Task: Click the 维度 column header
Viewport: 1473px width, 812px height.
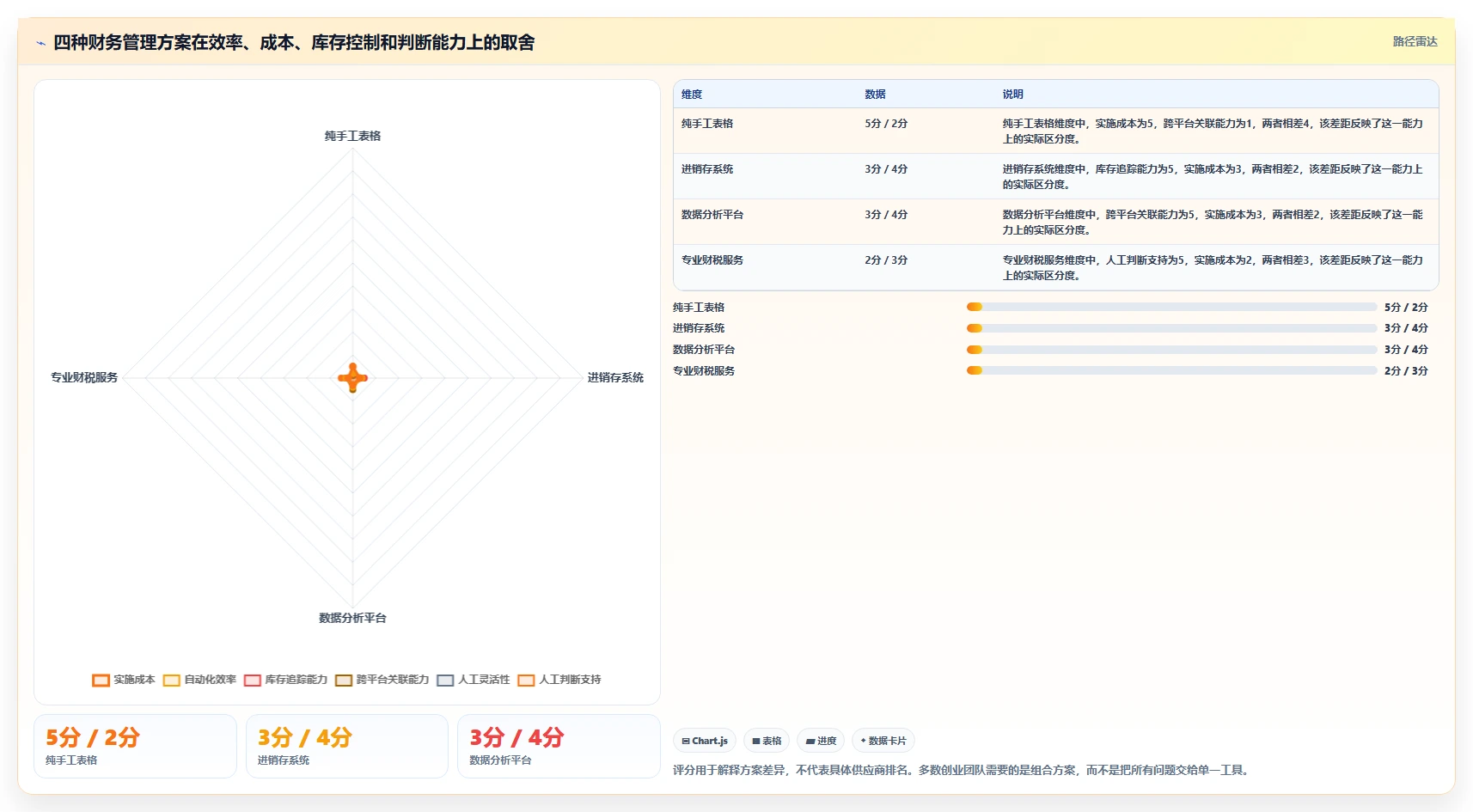Action: coord(692,95)
